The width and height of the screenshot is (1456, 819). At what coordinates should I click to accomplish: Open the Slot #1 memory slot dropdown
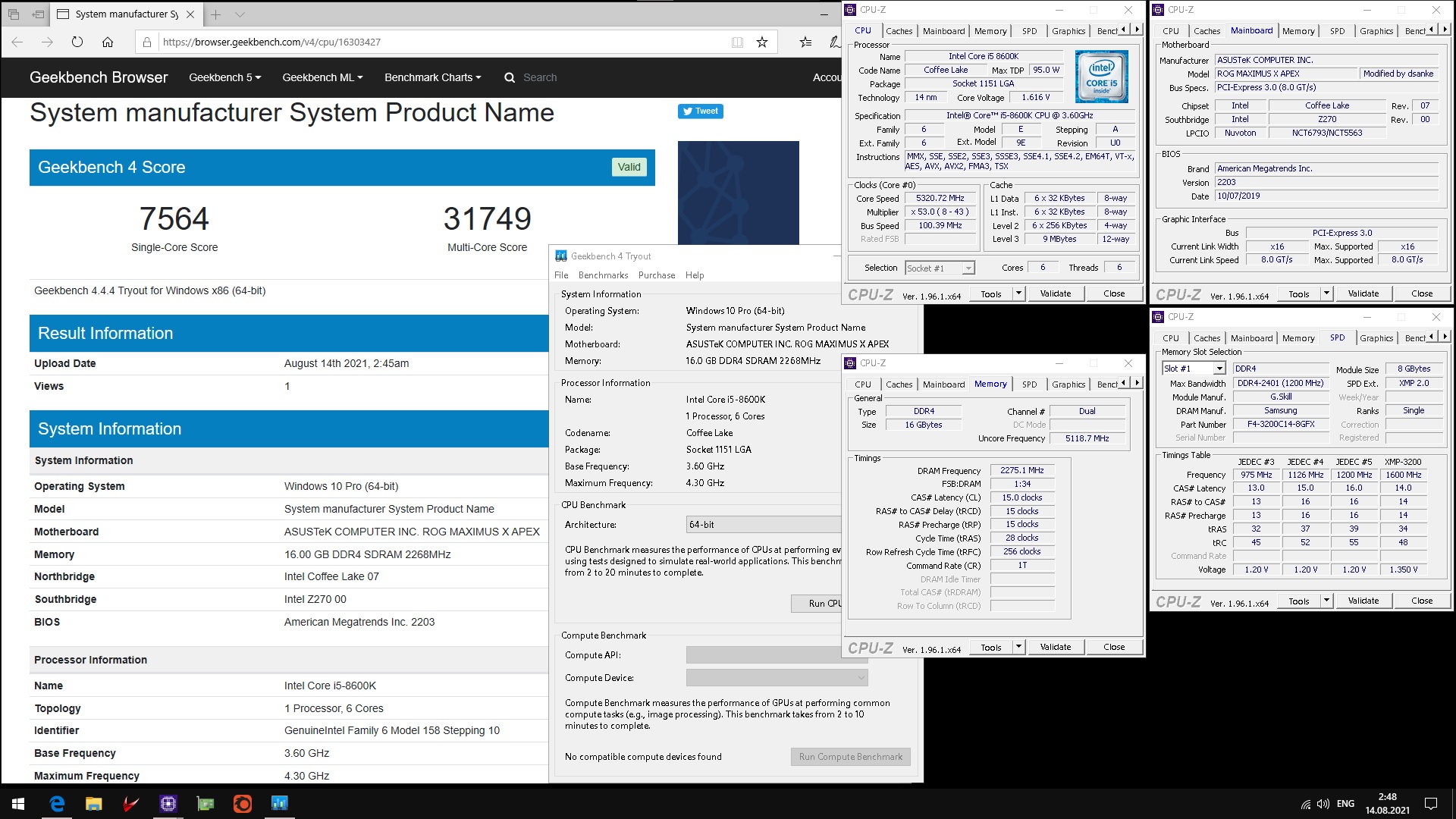pos(1194,369)
